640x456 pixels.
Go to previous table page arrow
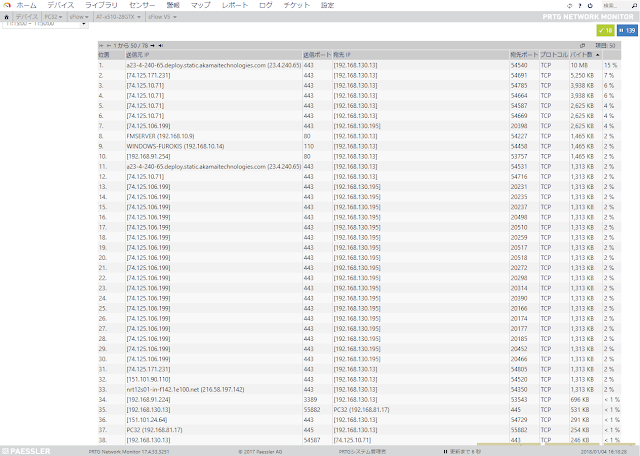[x=109, y=46]
